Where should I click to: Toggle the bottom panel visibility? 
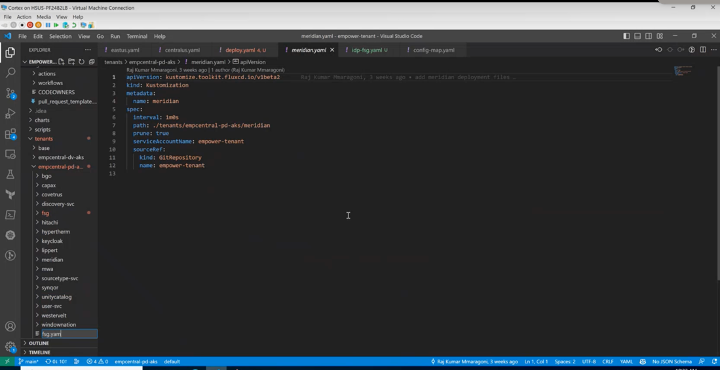637,36
